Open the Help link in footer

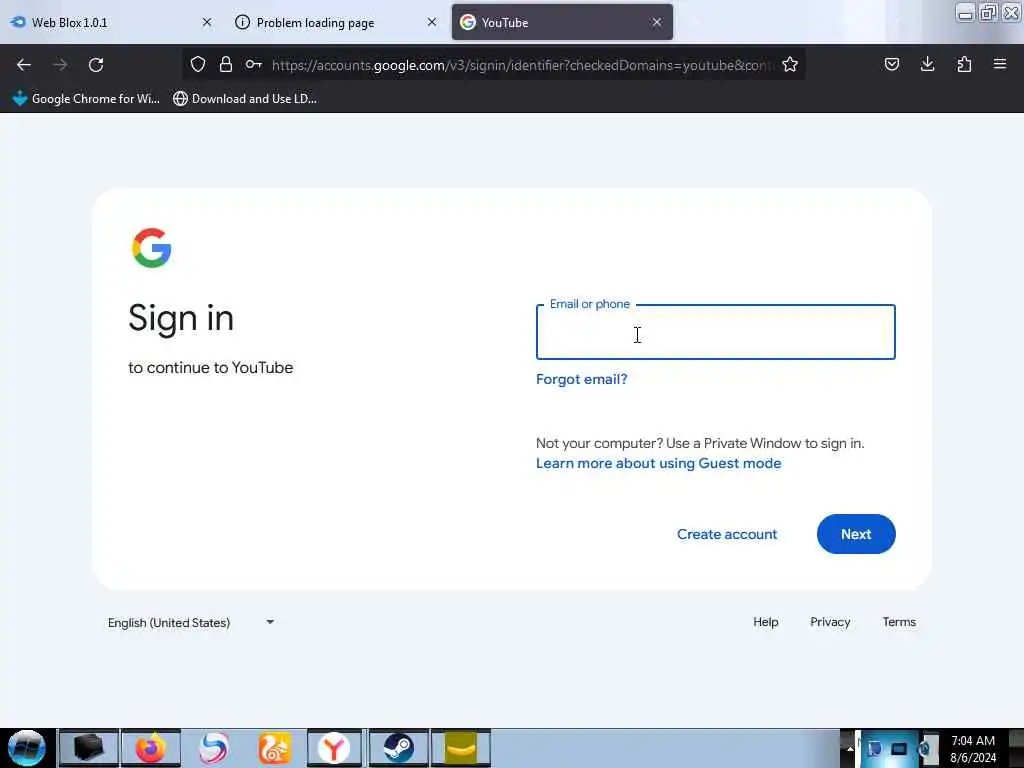[765, 622]
